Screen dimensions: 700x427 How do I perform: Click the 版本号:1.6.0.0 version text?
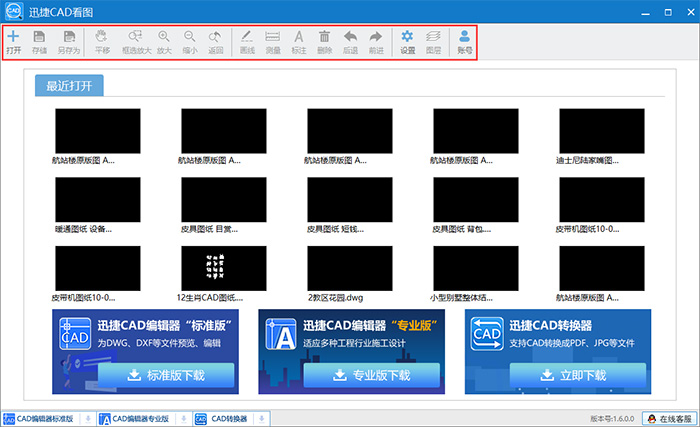612,419
